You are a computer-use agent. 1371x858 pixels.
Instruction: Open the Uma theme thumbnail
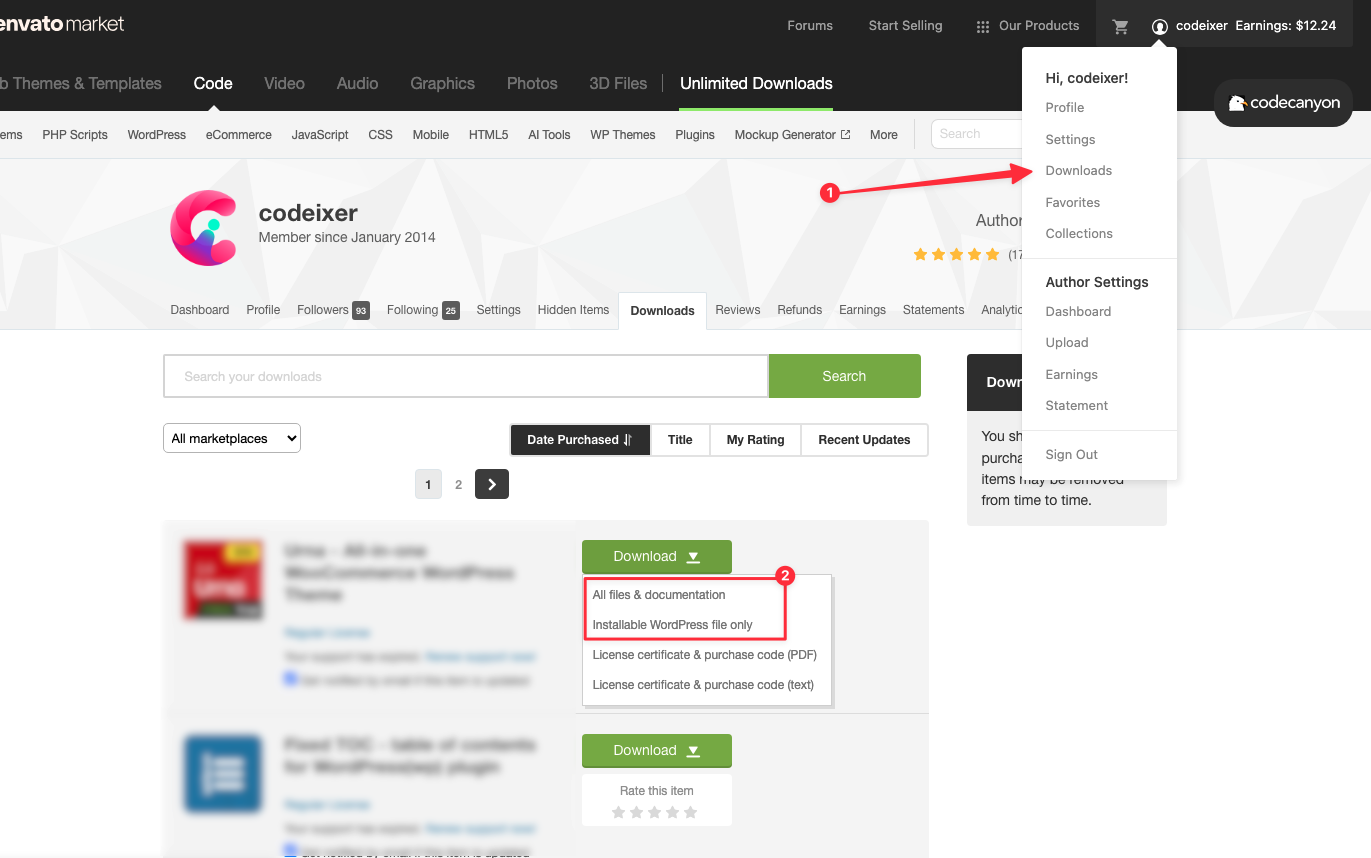pyautogui.click(x=223, y=580)
